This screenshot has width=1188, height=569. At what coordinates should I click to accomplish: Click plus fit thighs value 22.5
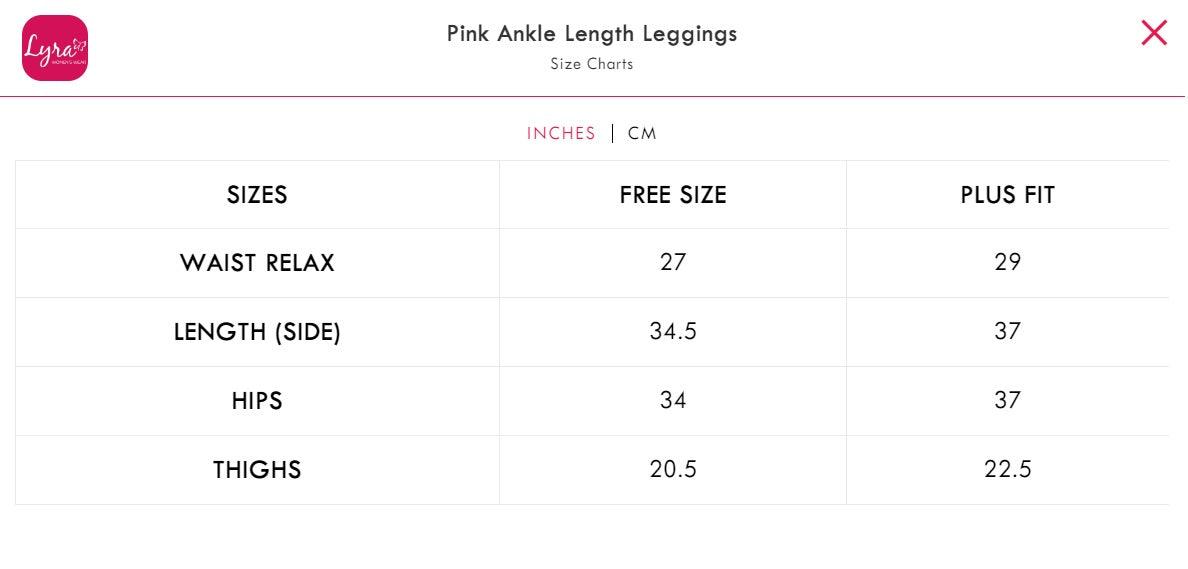pos(1008,469)
